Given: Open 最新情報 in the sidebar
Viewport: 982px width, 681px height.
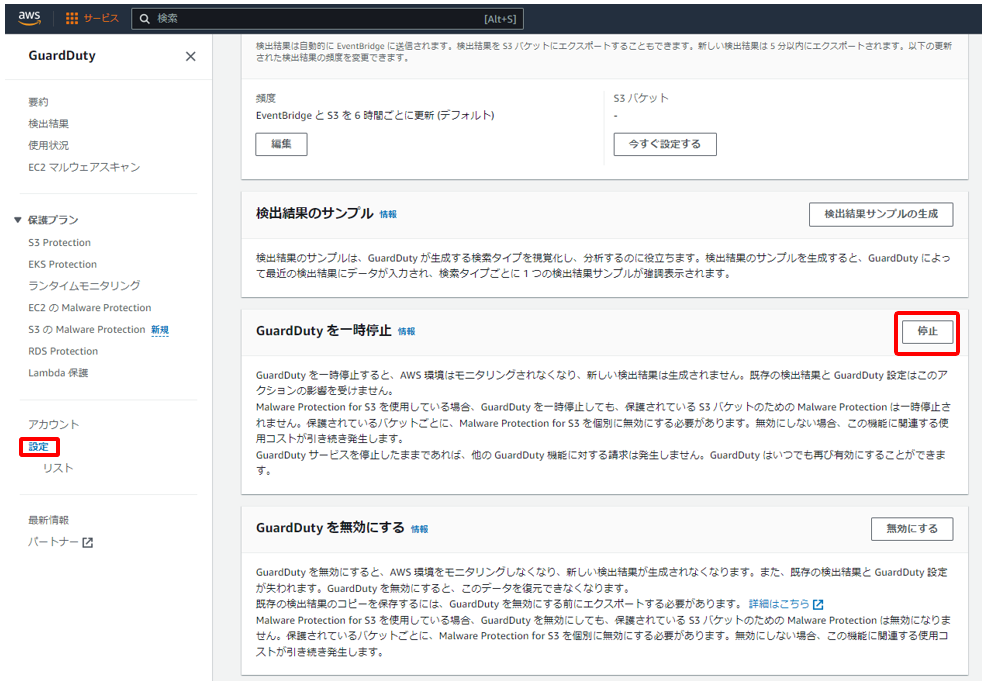Looking at the screenshot, I should pyautogui.click(x=48, y=520).
